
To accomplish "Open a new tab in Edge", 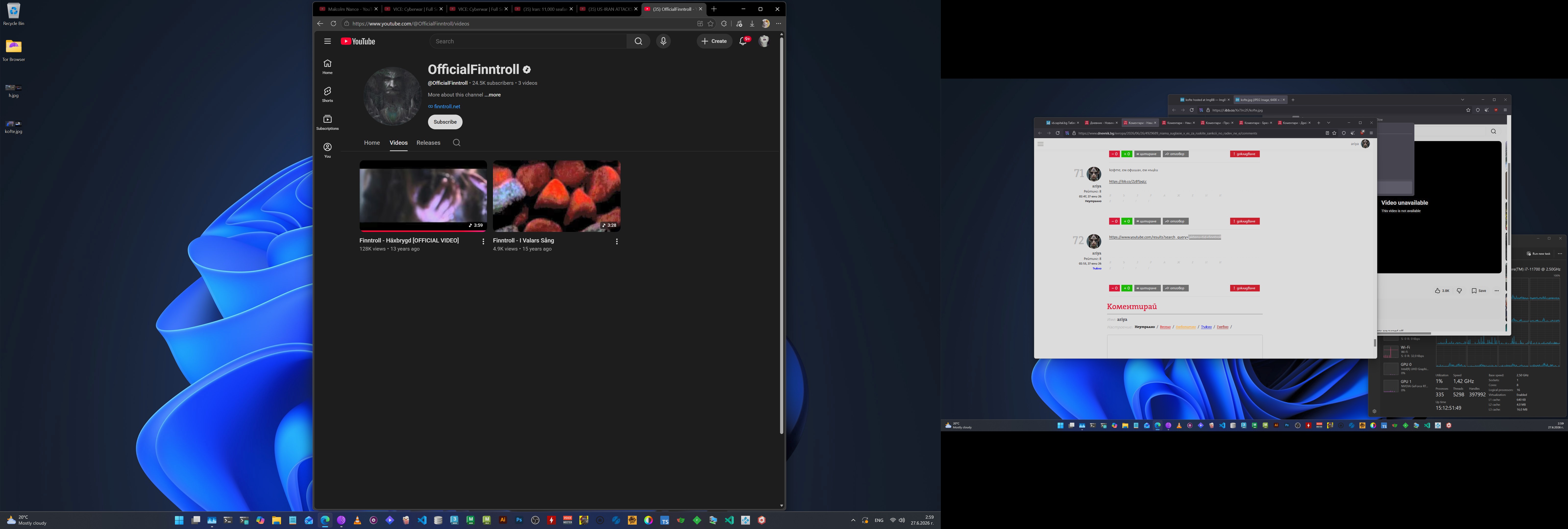I will click(714, 9).
